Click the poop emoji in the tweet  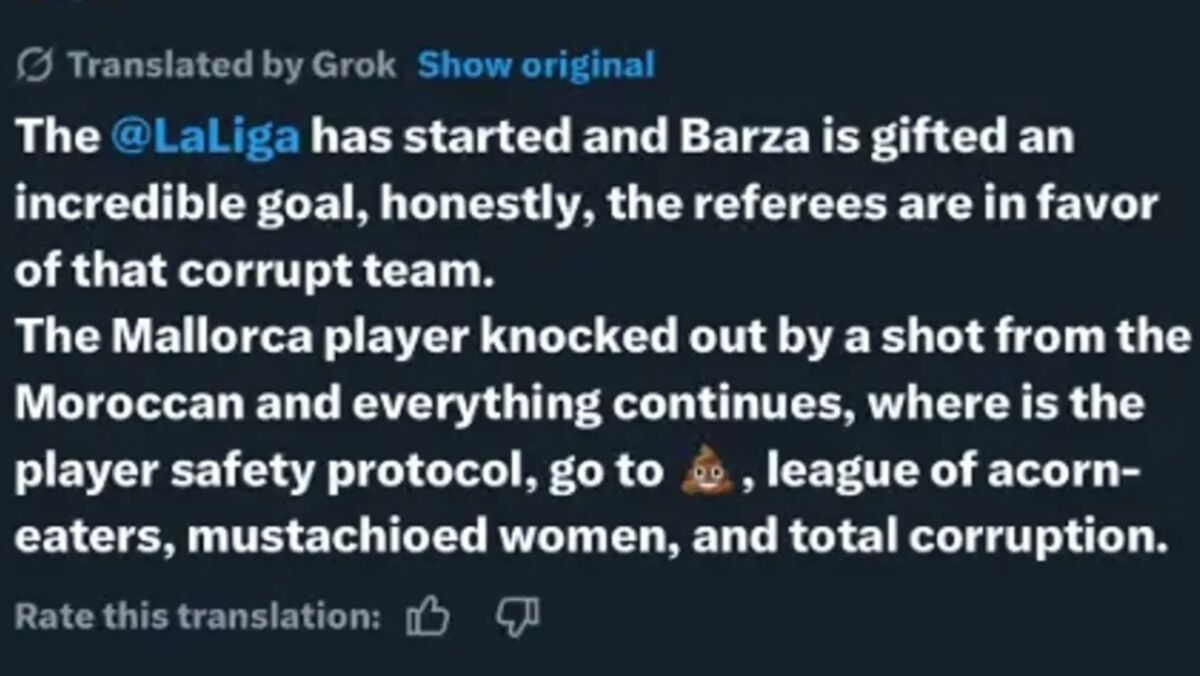tap(705, 472)
